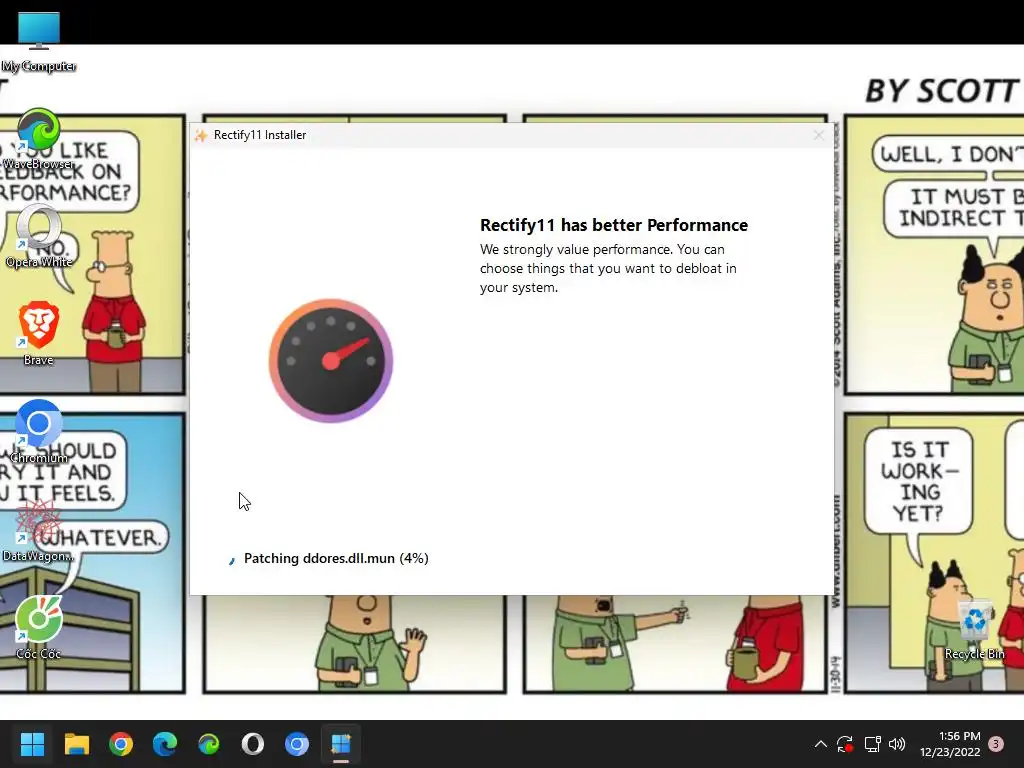Screen dimensions: 1024x768
Task: Open the Windows Start menu
Action: [x=32, y=744]
